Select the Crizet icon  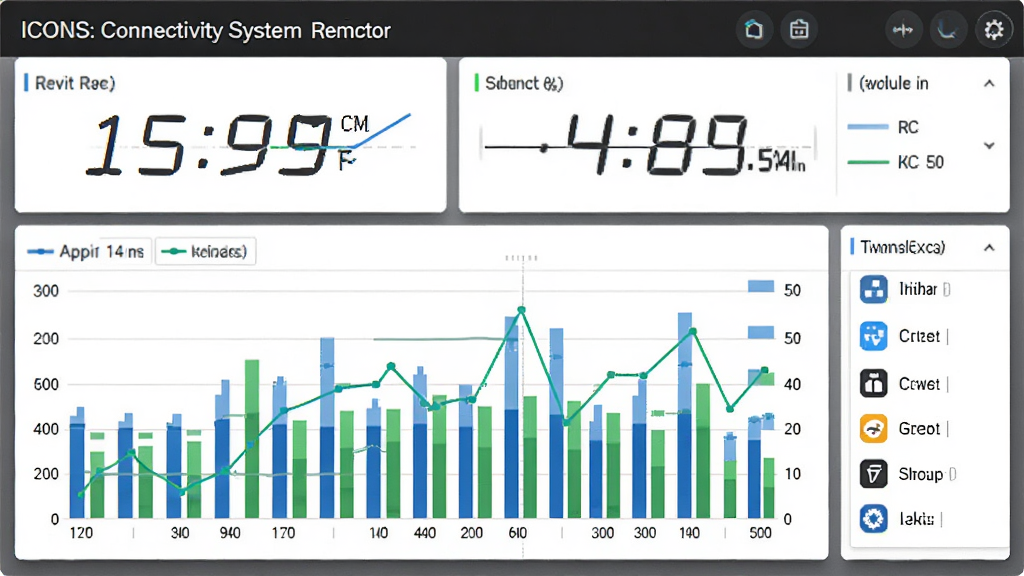click(873, 336)
